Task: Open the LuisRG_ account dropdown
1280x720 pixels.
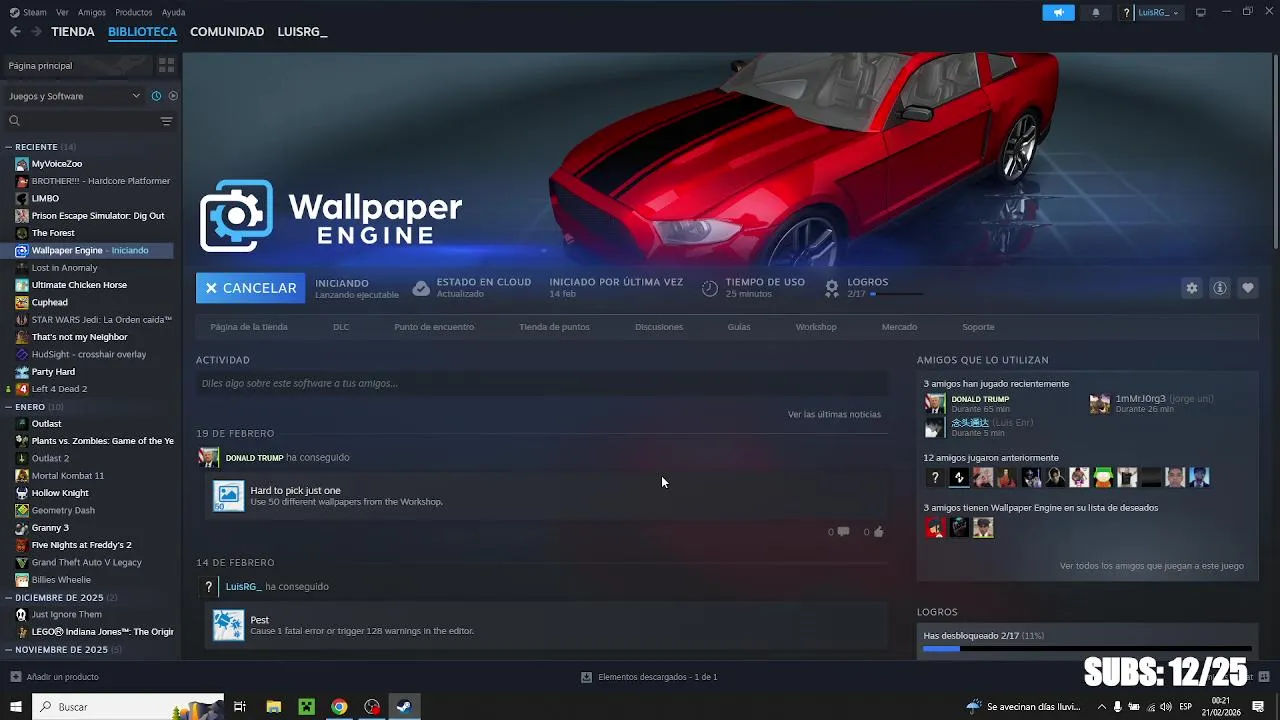Action: (1159, 12)
